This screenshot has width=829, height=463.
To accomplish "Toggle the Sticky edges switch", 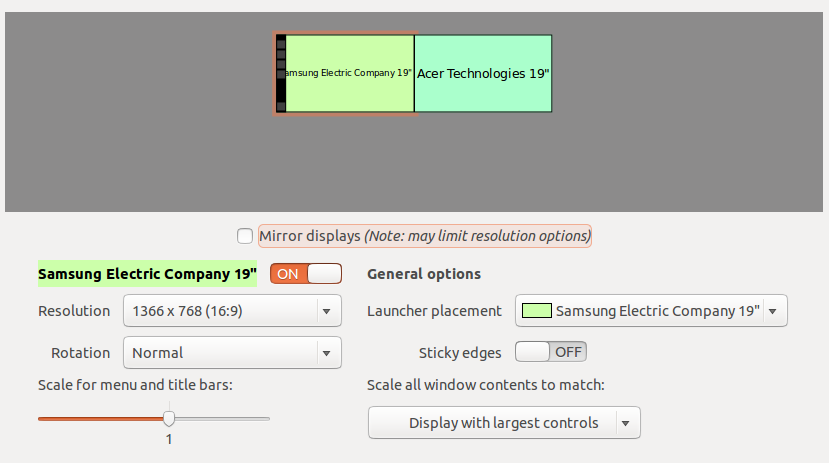I will [x=550, y=352].
